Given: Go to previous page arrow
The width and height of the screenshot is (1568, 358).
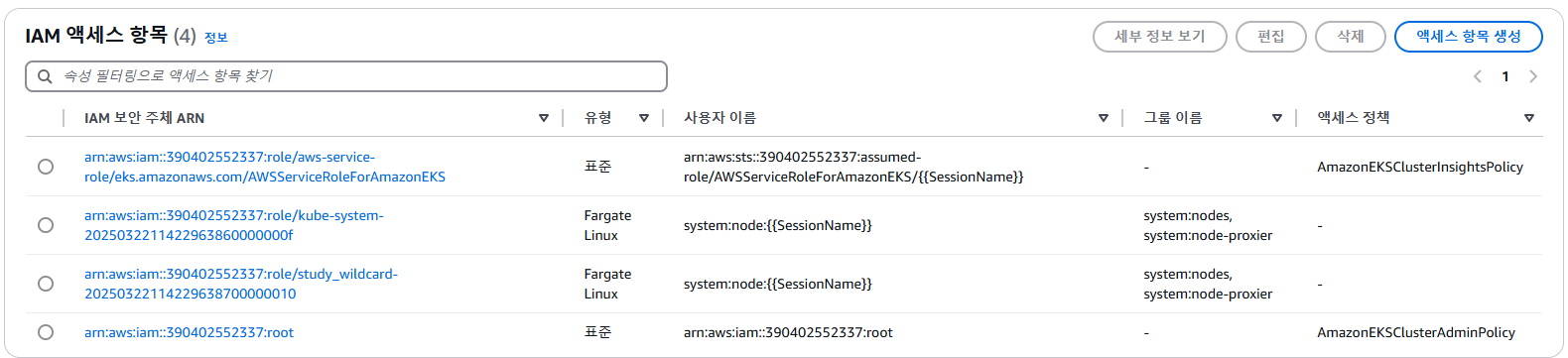Looking at the screenshot, I should tap(1478, 76).
